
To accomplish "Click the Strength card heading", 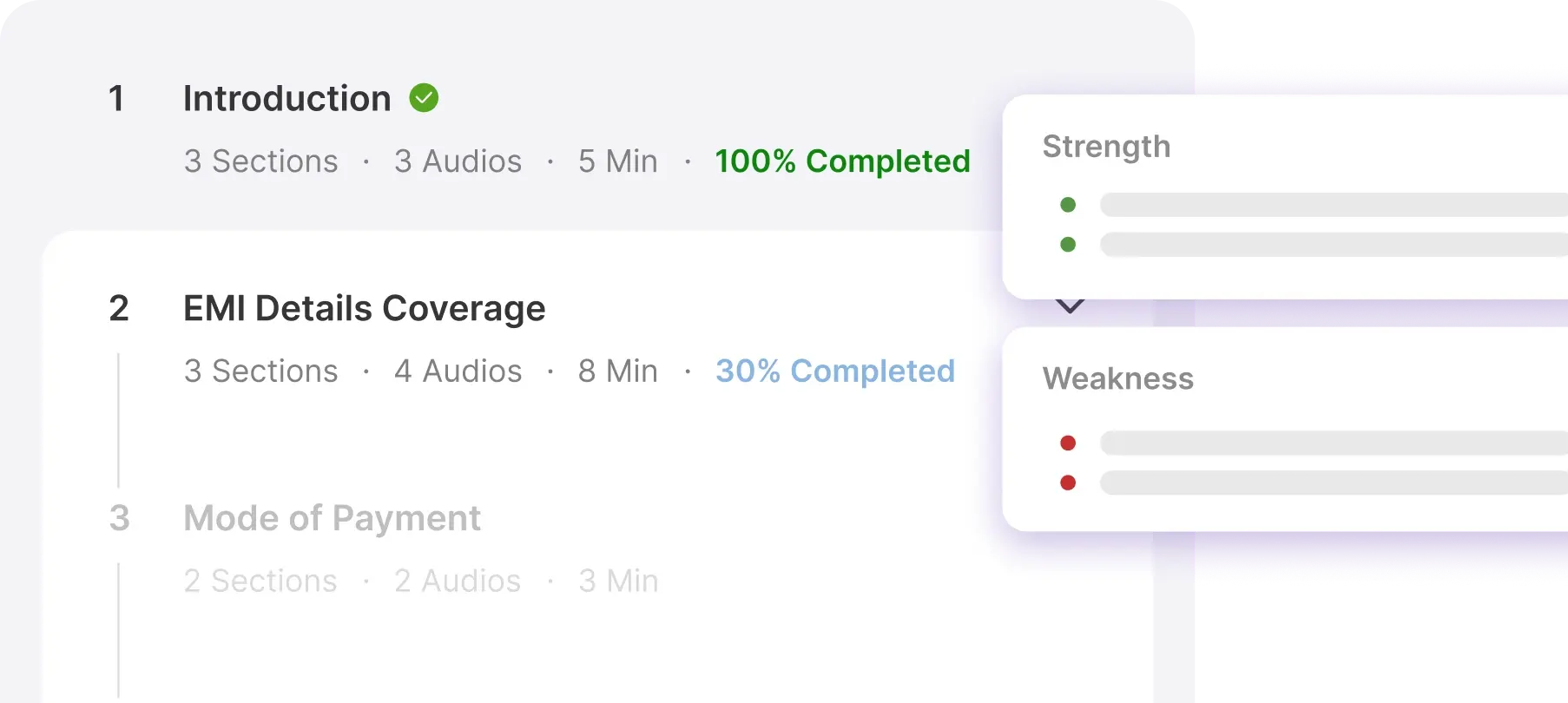I will (1106, 147).
